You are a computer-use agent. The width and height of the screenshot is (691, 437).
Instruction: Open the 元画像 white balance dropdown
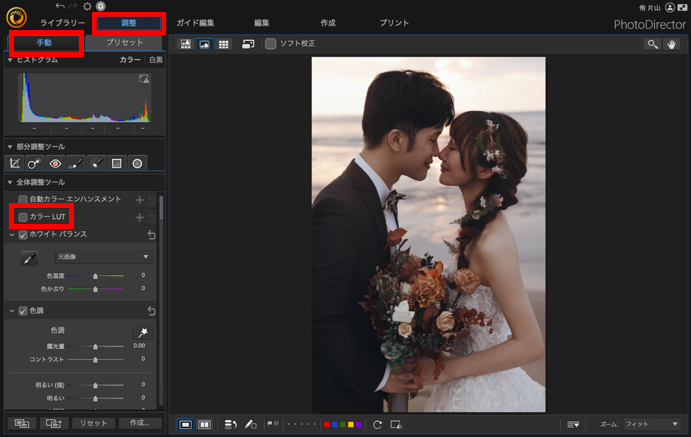pyautogui.click(x=104, y=257)
